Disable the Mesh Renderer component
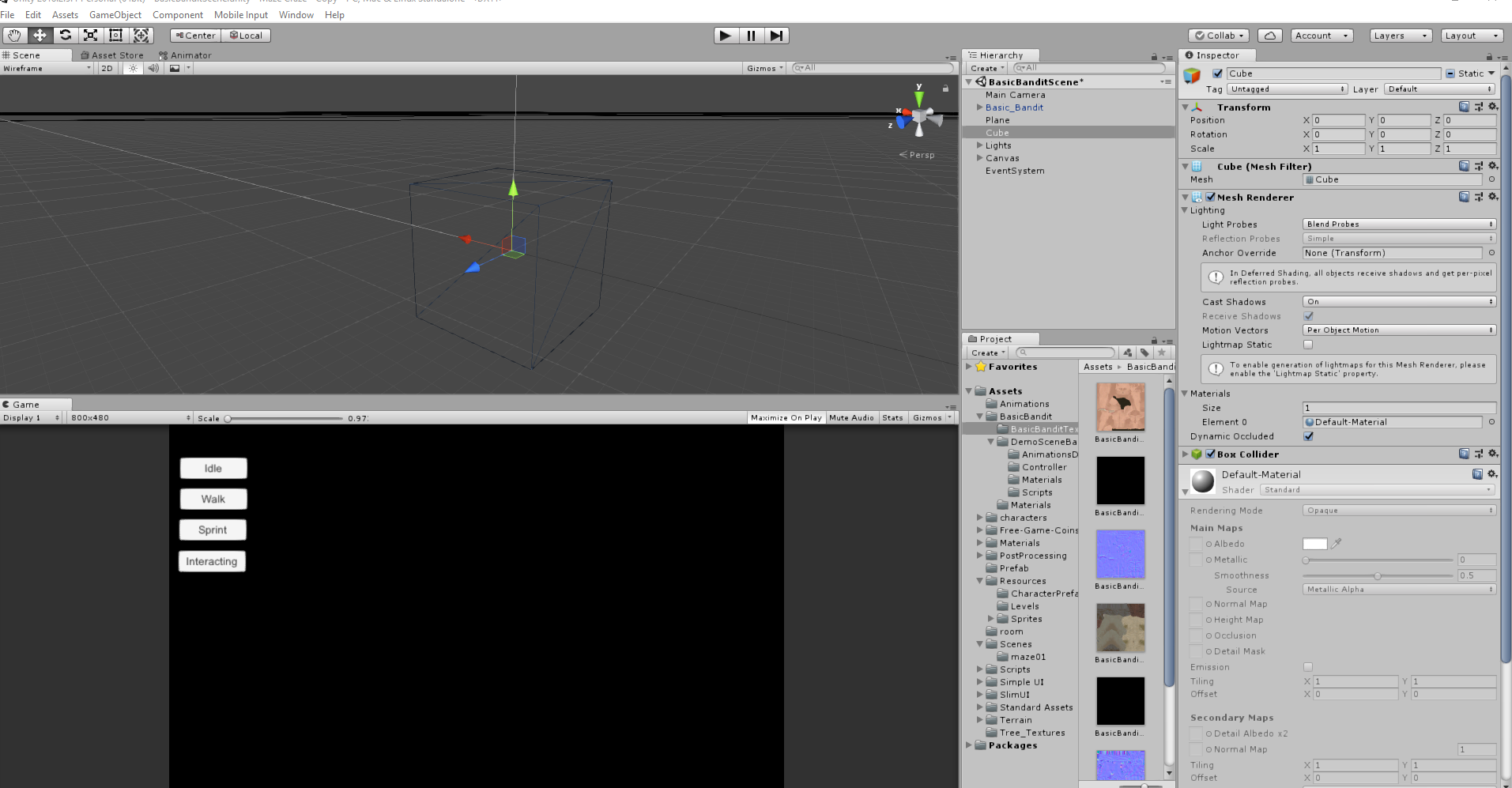1512x788 pixels. (1211, 197)
